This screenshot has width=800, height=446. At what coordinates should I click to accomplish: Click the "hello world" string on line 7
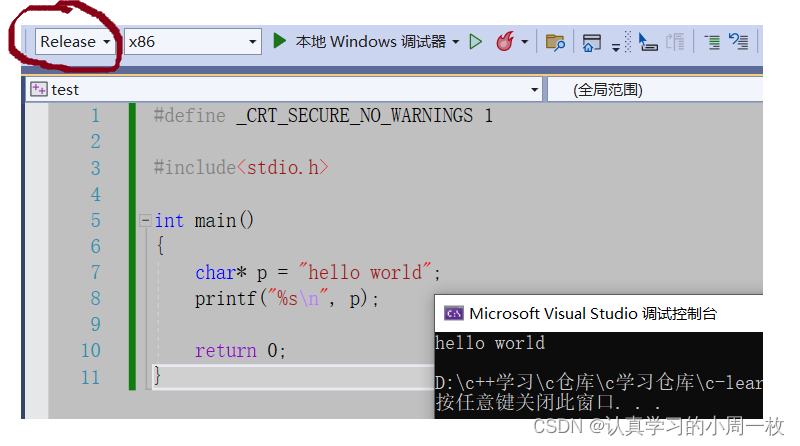point(369,272)
